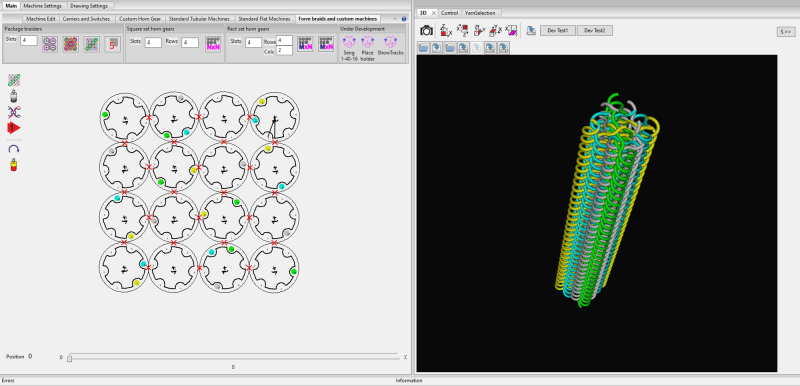
Task: Click the magenta NxN square horn gear icon
Action: (x=213, y=44)
